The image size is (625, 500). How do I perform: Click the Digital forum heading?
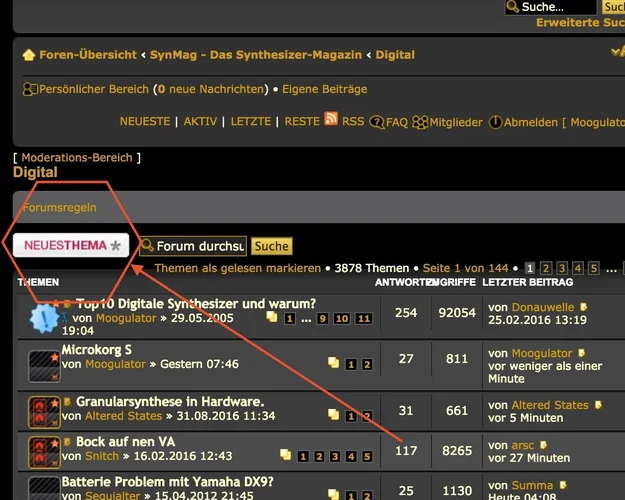(x=35, y=172)
